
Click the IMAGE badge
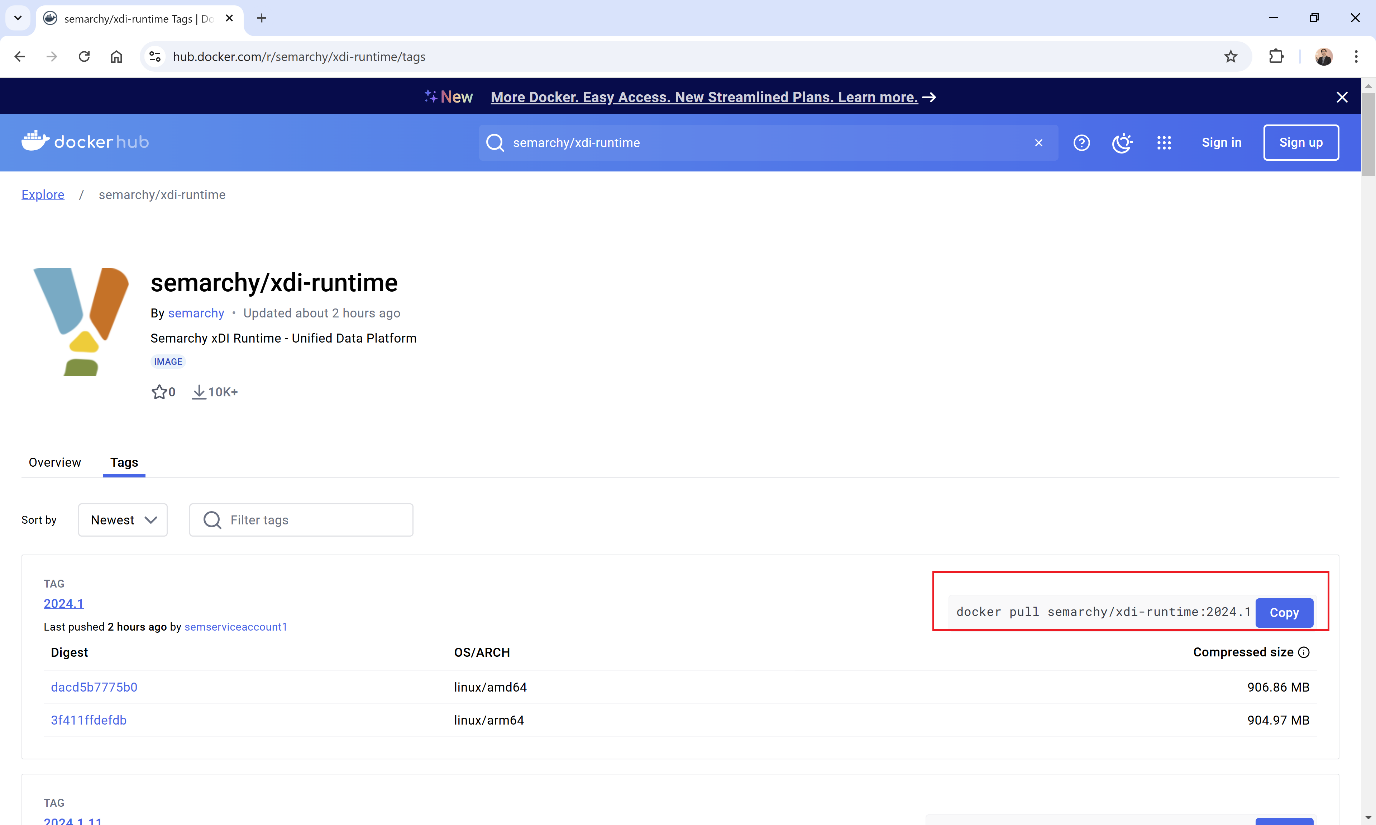click(x=168, y=362)
